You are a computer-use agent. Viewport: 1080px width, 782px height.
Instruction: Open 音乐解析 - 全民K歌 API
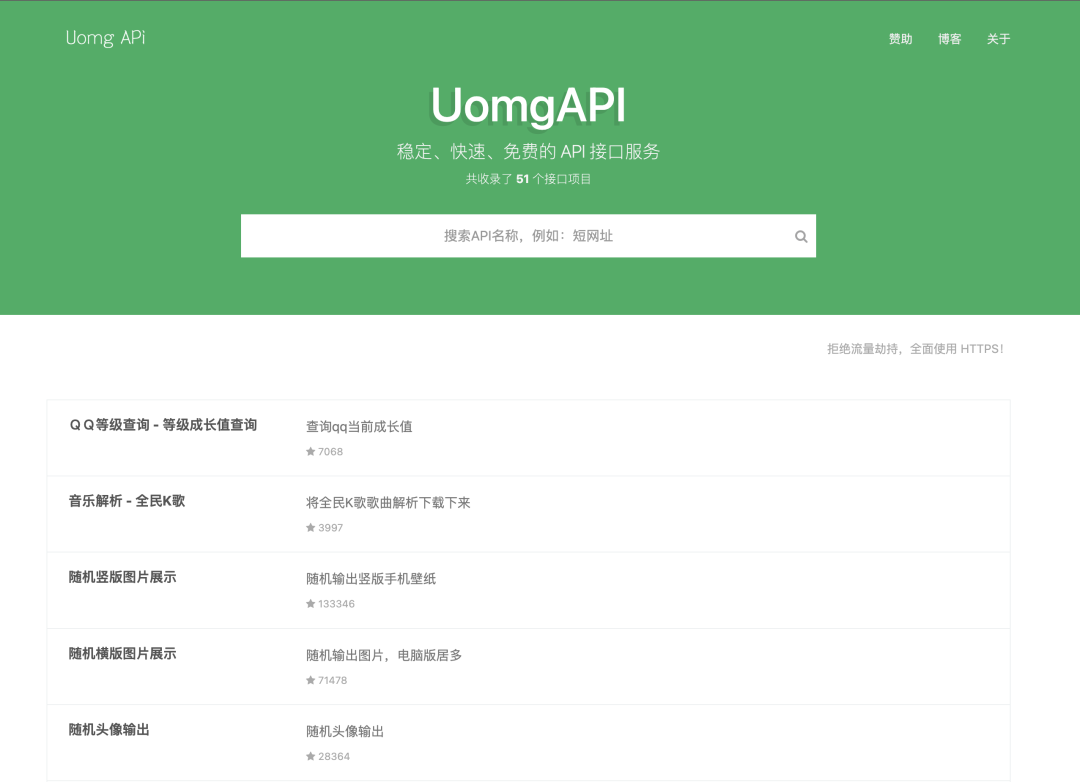click(x=127, y=501)
